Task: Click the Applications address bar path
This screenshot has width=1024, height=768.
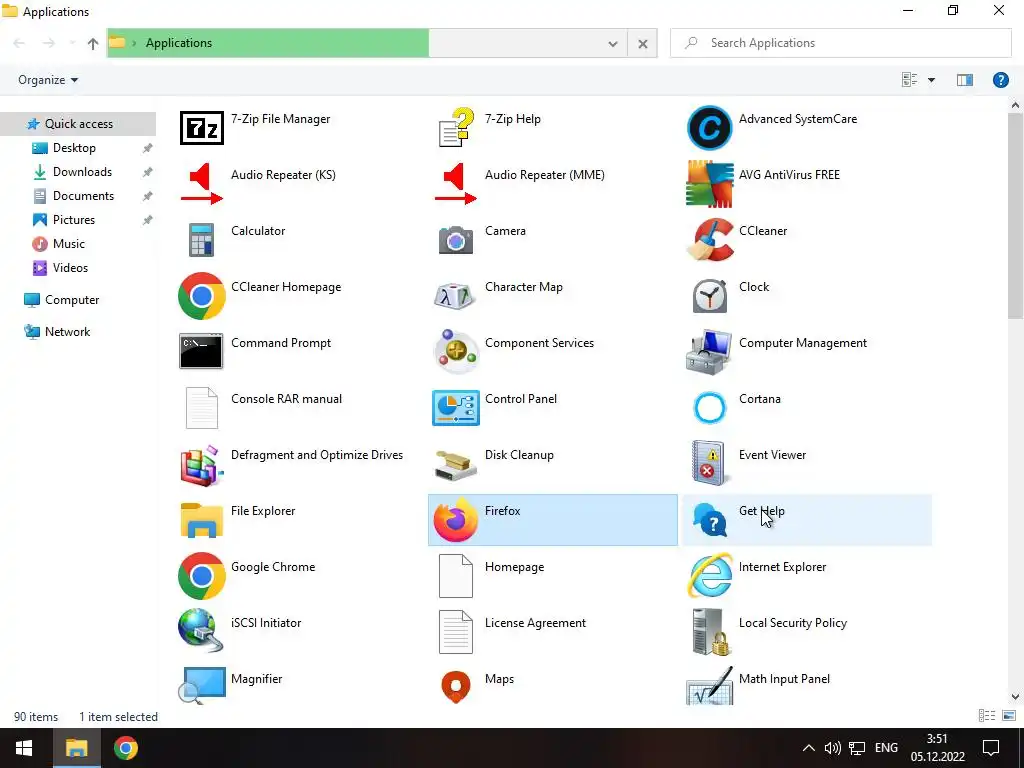Action: [x=179, y=43]
